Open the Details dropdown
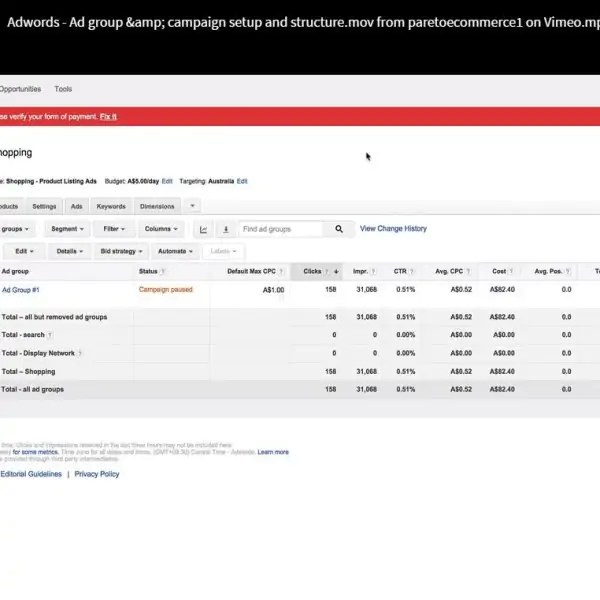This screenshot has width=600, height=600. tap(70, 251)
